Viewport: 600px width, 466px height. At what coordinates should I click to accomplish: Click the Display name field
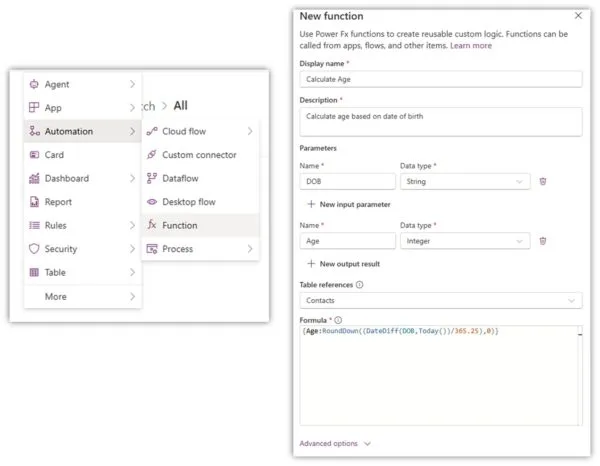click(x=441, y=79)
